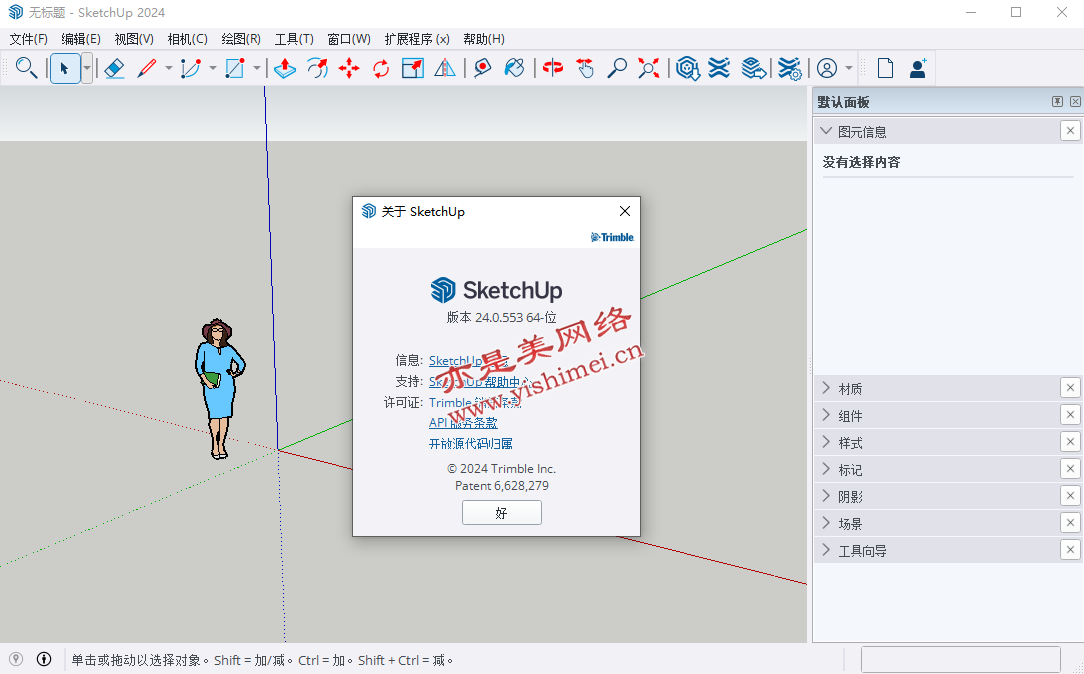The width and height of the screenshot is (1084, 674).
Task: Open the API 服务条款 link
Action: [x=463, y=422]
